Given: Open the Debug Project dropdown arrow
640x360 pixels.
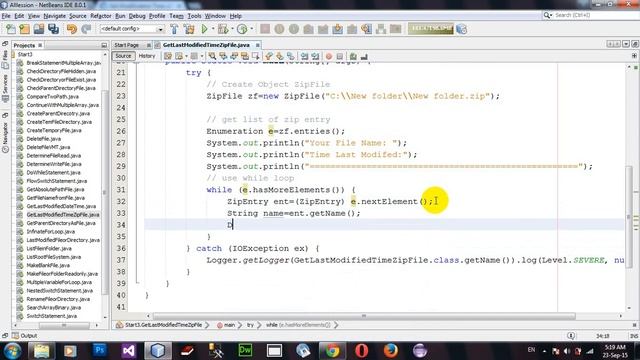Looking at the screenshot, I should click(x=232, y=29).
